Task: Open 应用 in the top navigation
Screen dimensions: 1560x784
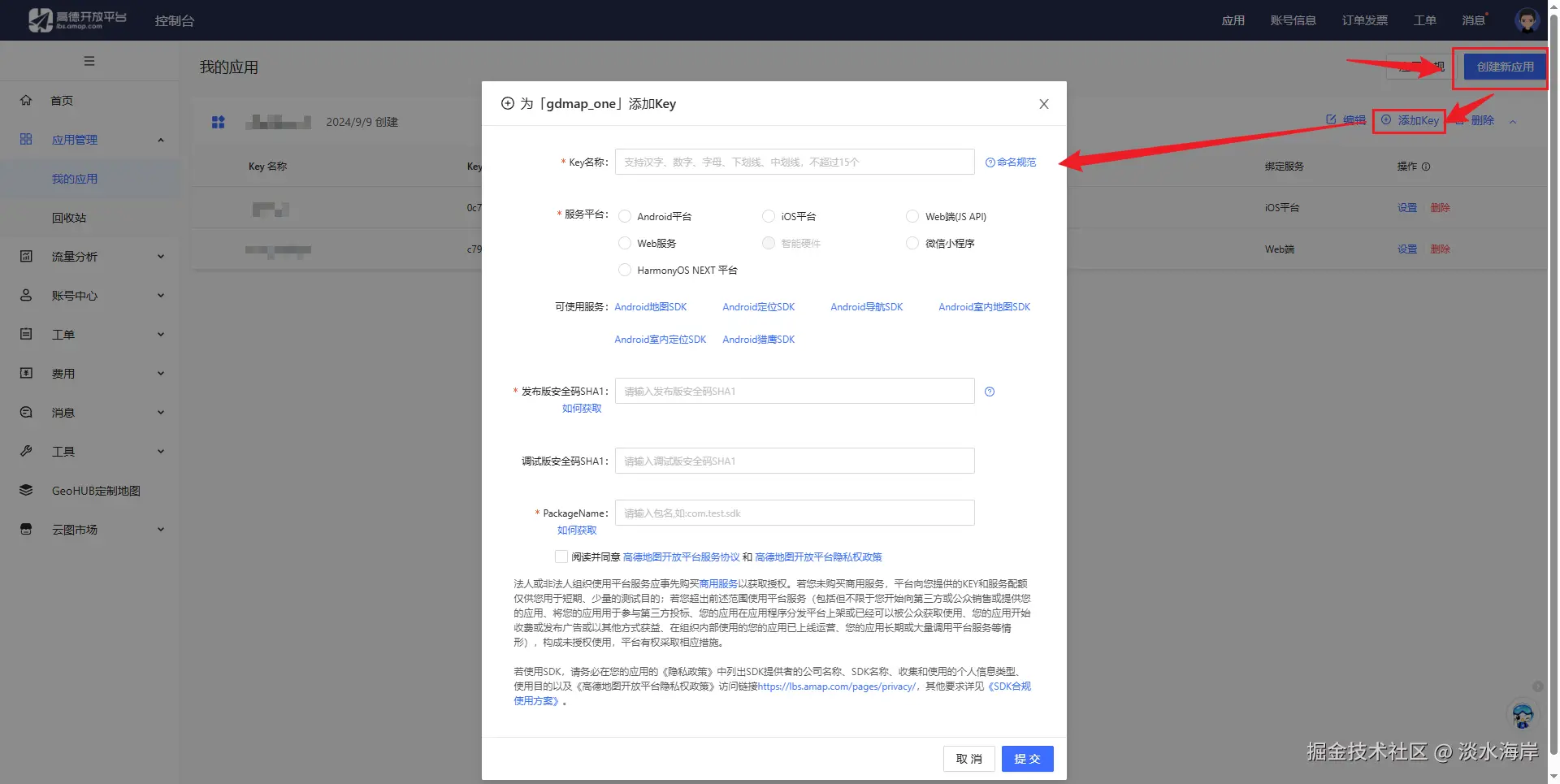Action: tap(1233, 20)
